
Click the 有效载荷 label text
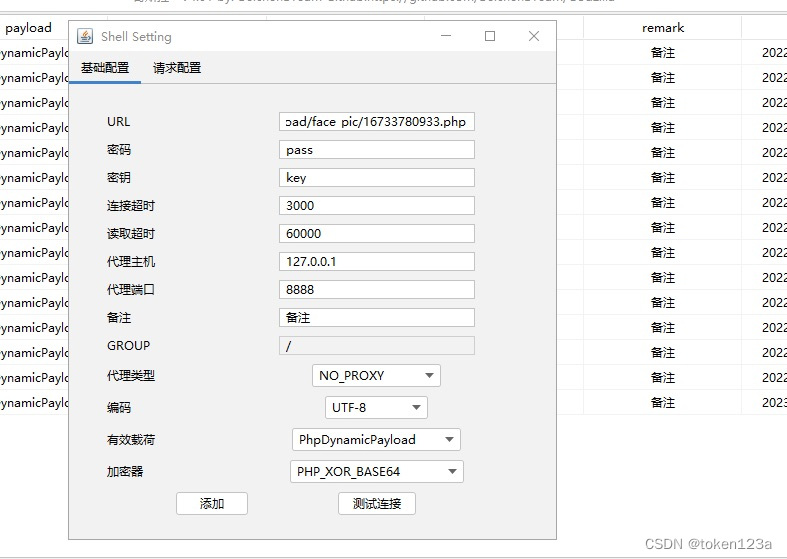pos(131,440)
